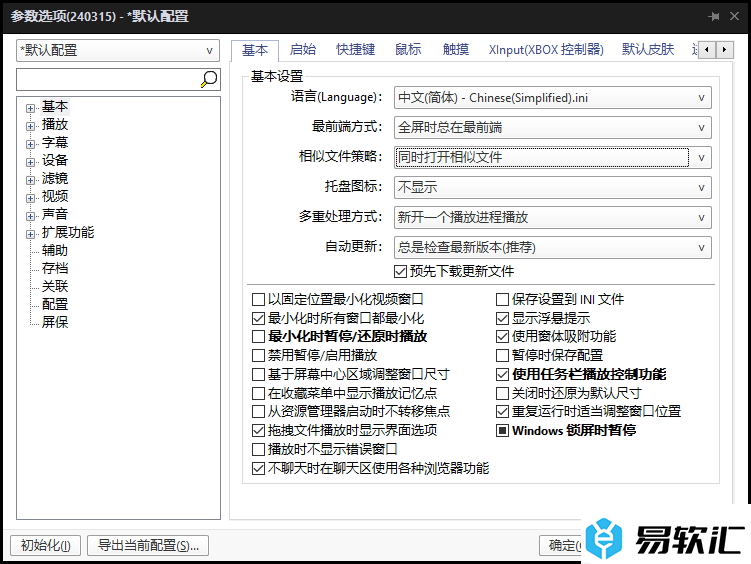Switch to the 快捷键 tab
This screenshot has height=564, width=751.
tap(355, 50)
